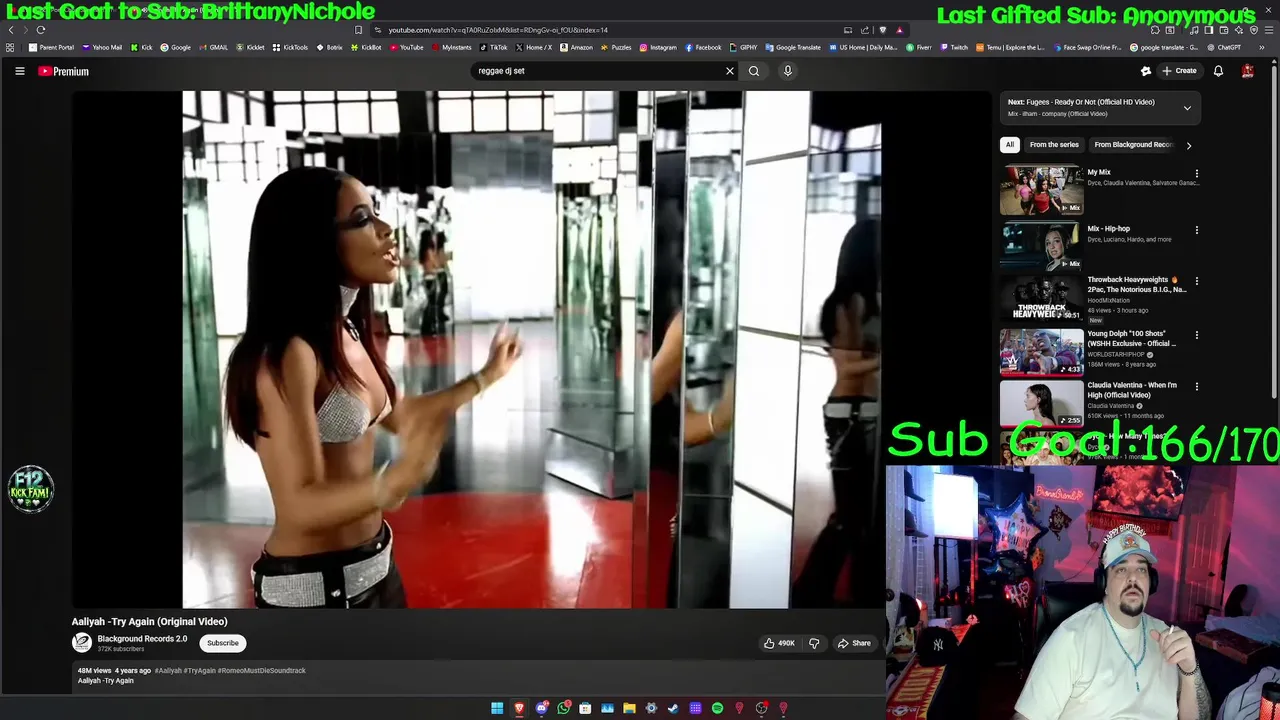Open the GMAIL bookmark
Viewport: 1280px width, 720px height.
[x=213, y=47]
